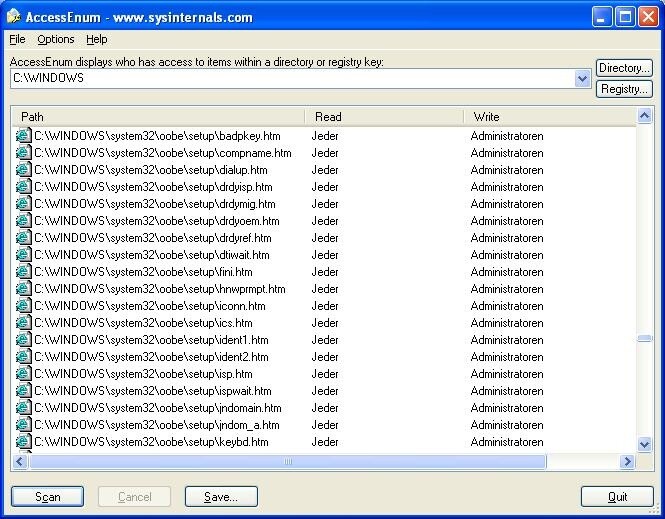Sort by the Write column header
This screenshot has height=519, width=665.
pos(550,117)
